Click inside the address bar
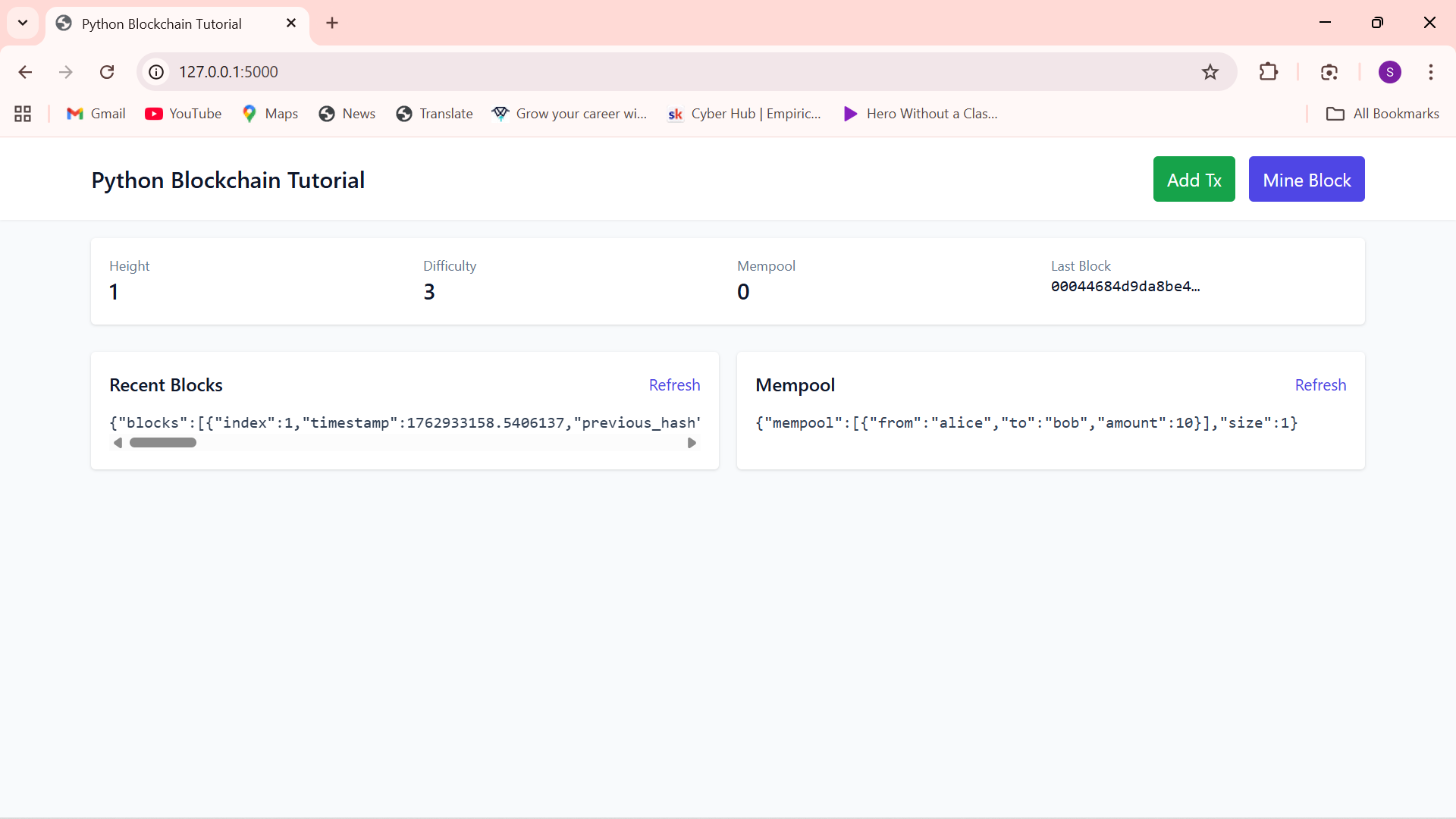 (x=531, y=72)
